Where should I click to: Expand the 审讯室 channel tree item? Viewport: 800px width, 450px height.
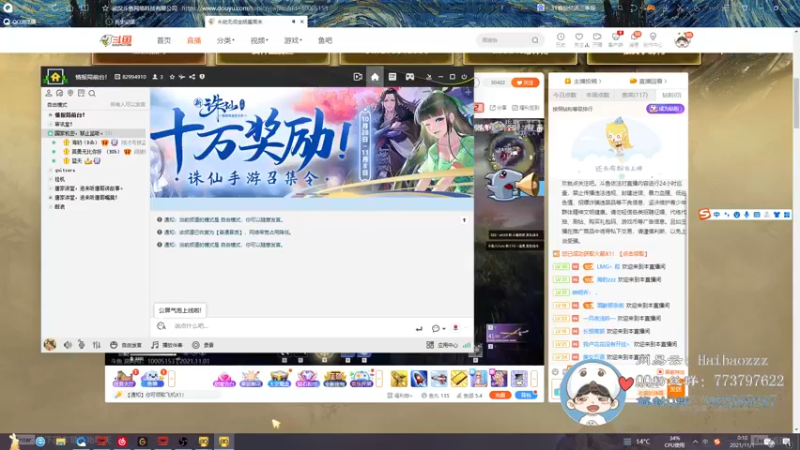click(x=50, y=124)
